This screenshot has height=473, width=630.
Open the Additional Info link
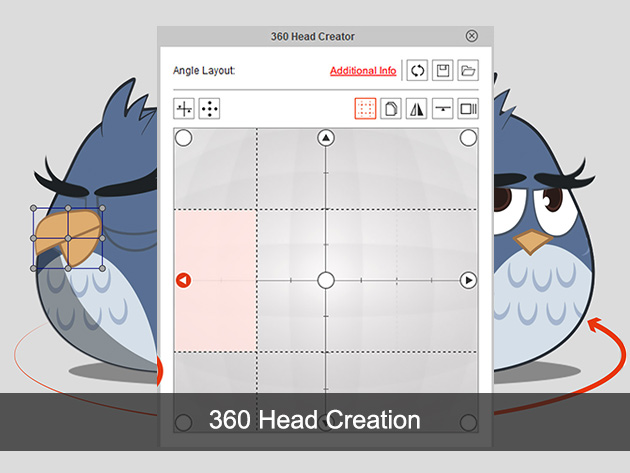(363, 71)
